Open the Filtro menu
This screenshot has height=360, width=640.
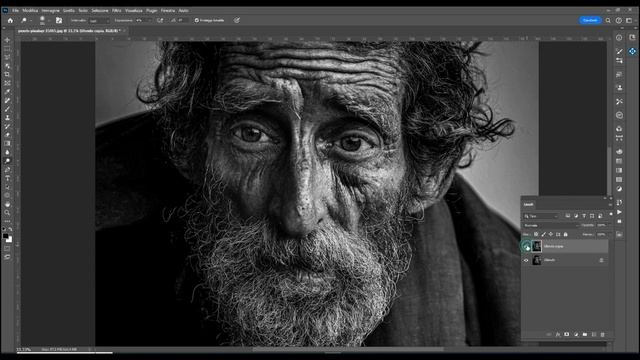point(117,10)
